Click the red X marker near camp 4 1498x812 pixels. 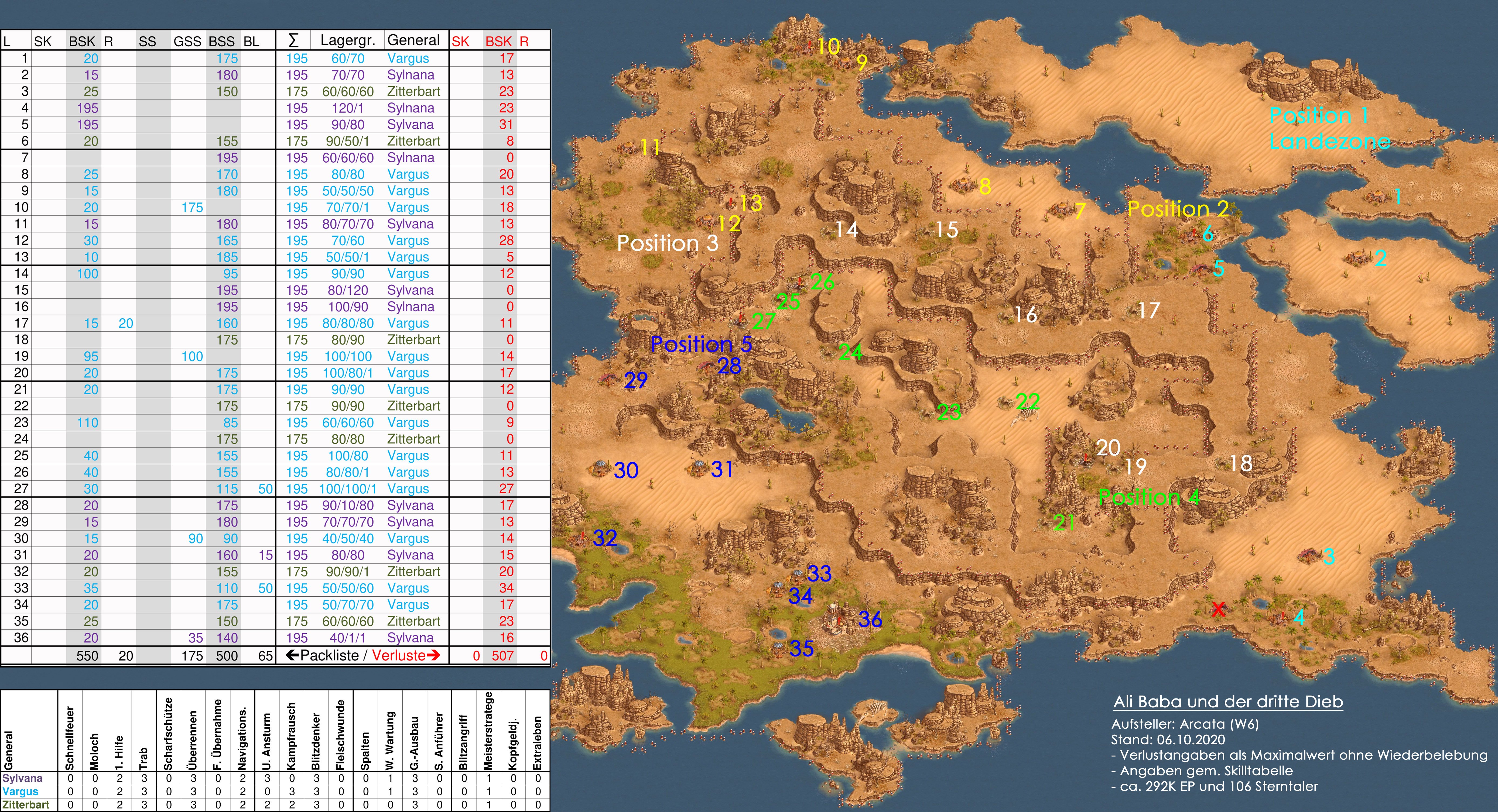1218,609
